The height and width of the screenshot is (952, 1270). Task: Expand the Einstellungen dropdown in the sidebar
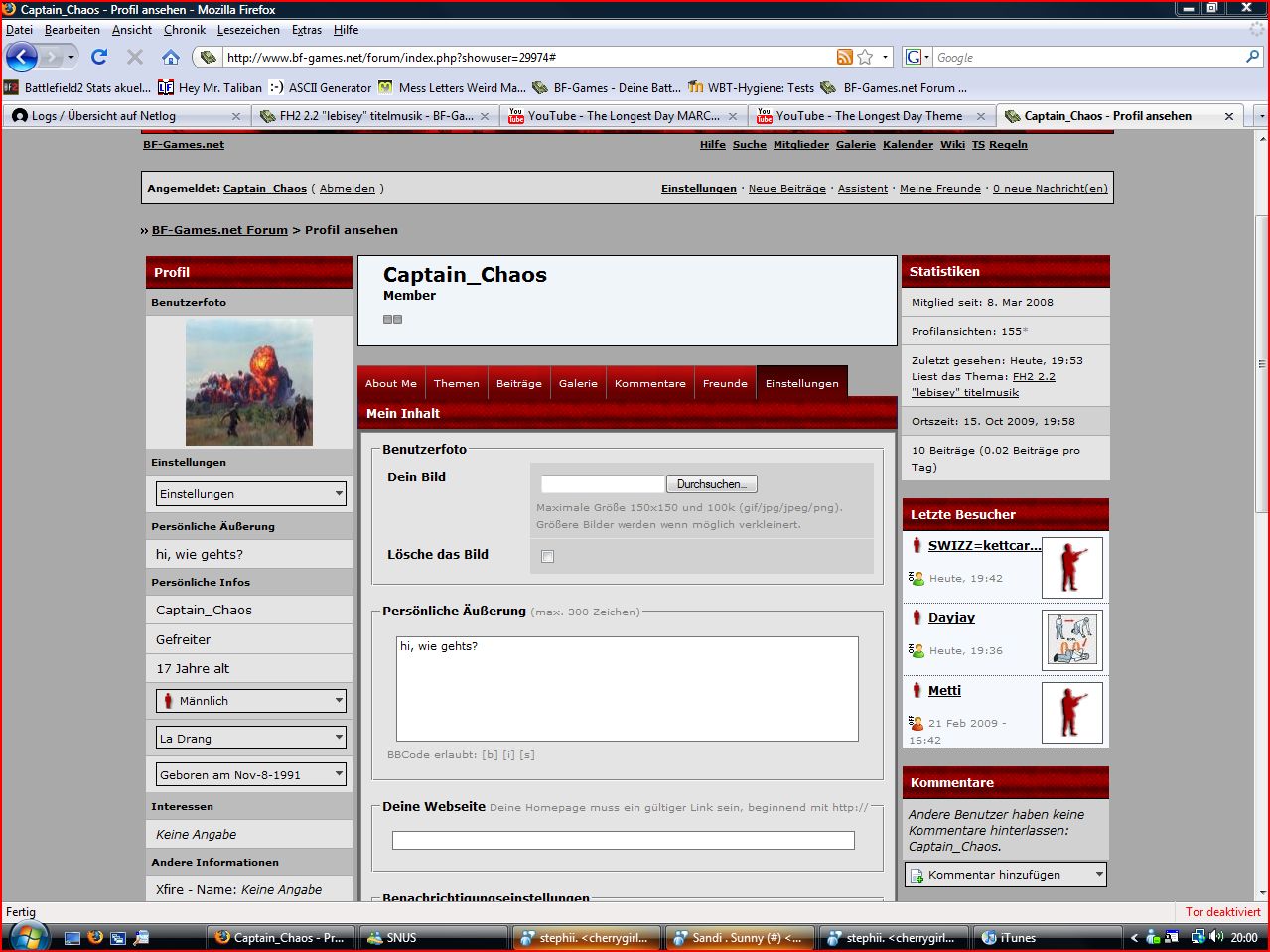250,493
